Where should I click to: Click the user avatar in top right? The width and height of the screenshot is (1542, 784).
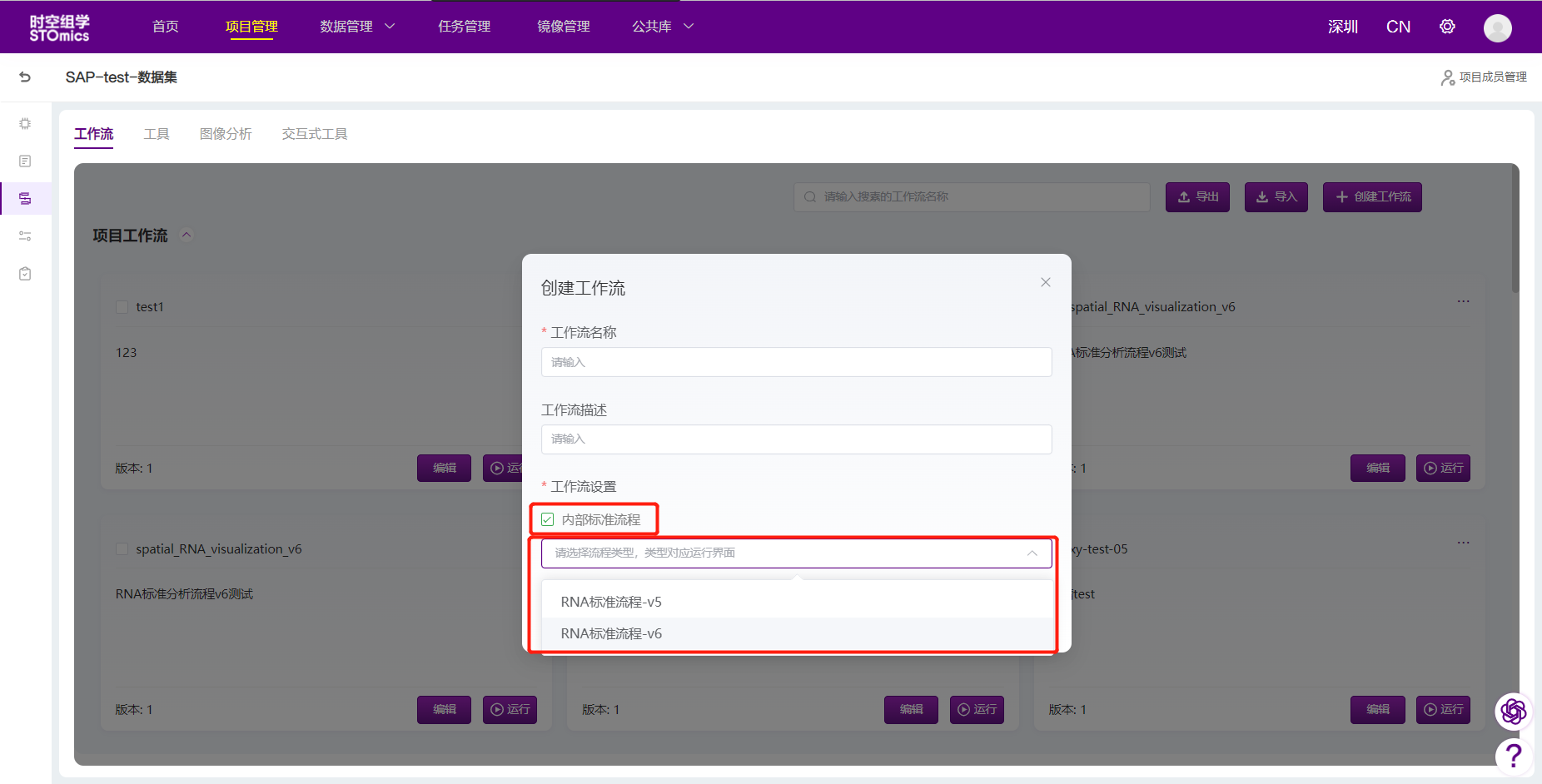tap(1497, 27)
